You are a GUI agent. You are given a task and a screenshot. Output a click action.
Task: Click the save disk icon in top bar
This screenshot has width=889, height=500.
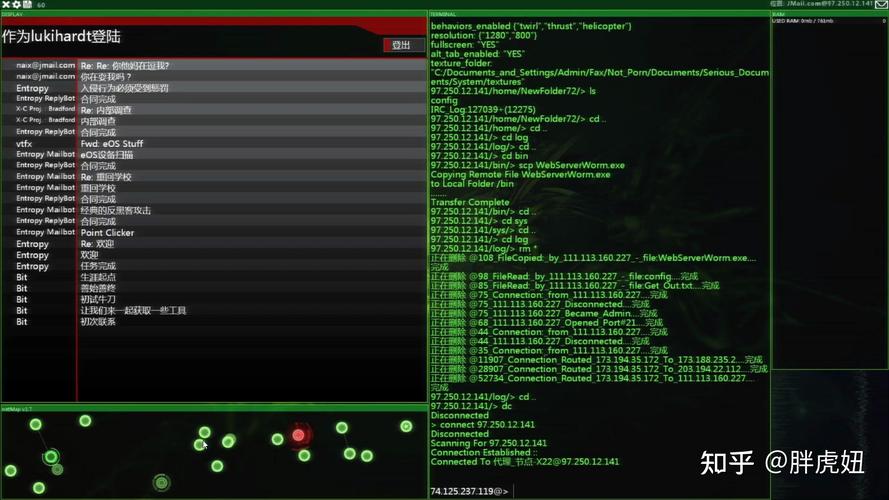pos(28,5)
